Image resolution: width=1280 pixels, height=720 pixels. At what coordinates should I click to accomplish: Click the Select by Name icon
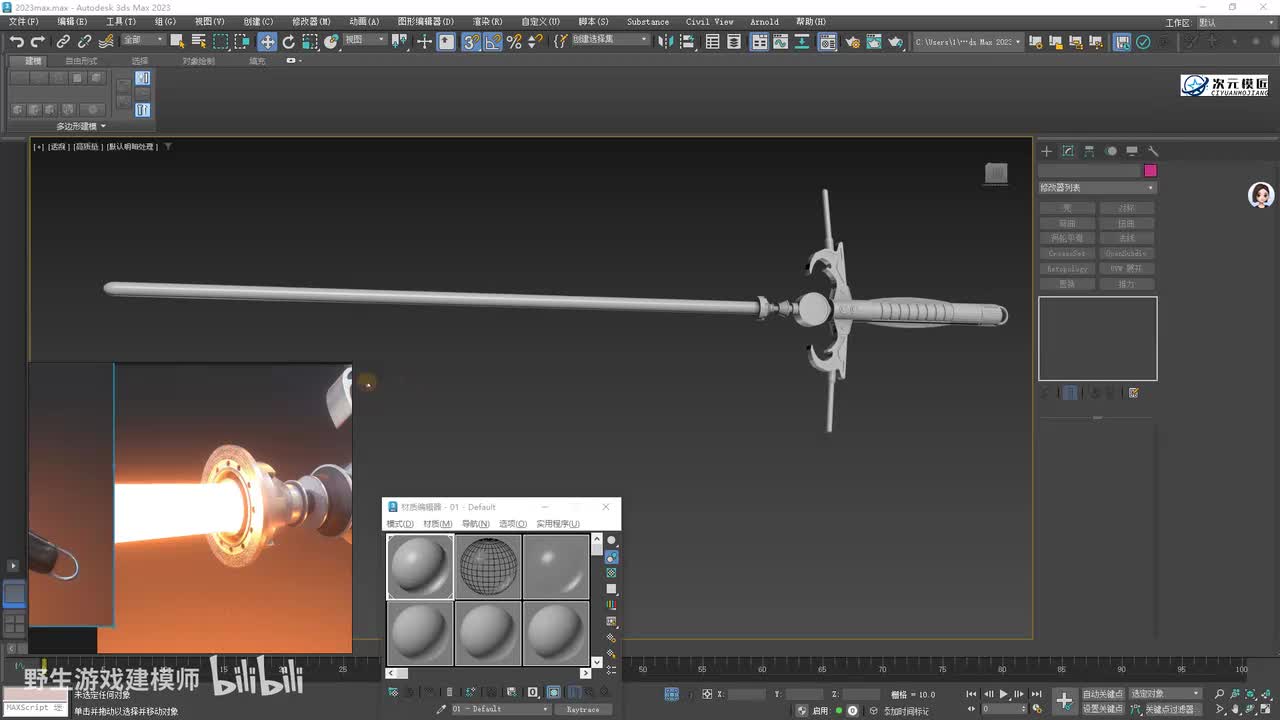pos(198,41)
